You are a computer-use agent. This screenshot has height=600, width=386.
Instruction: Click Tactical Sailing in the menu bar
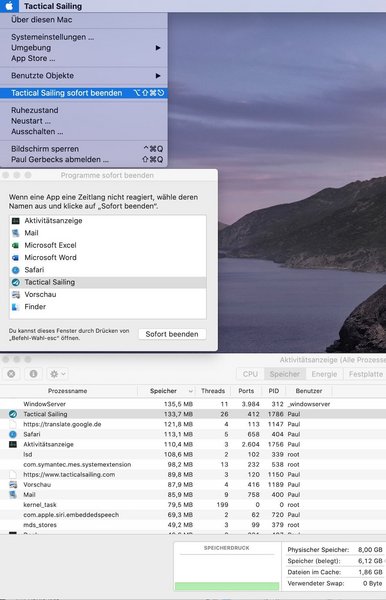click(x=53, y=6)
